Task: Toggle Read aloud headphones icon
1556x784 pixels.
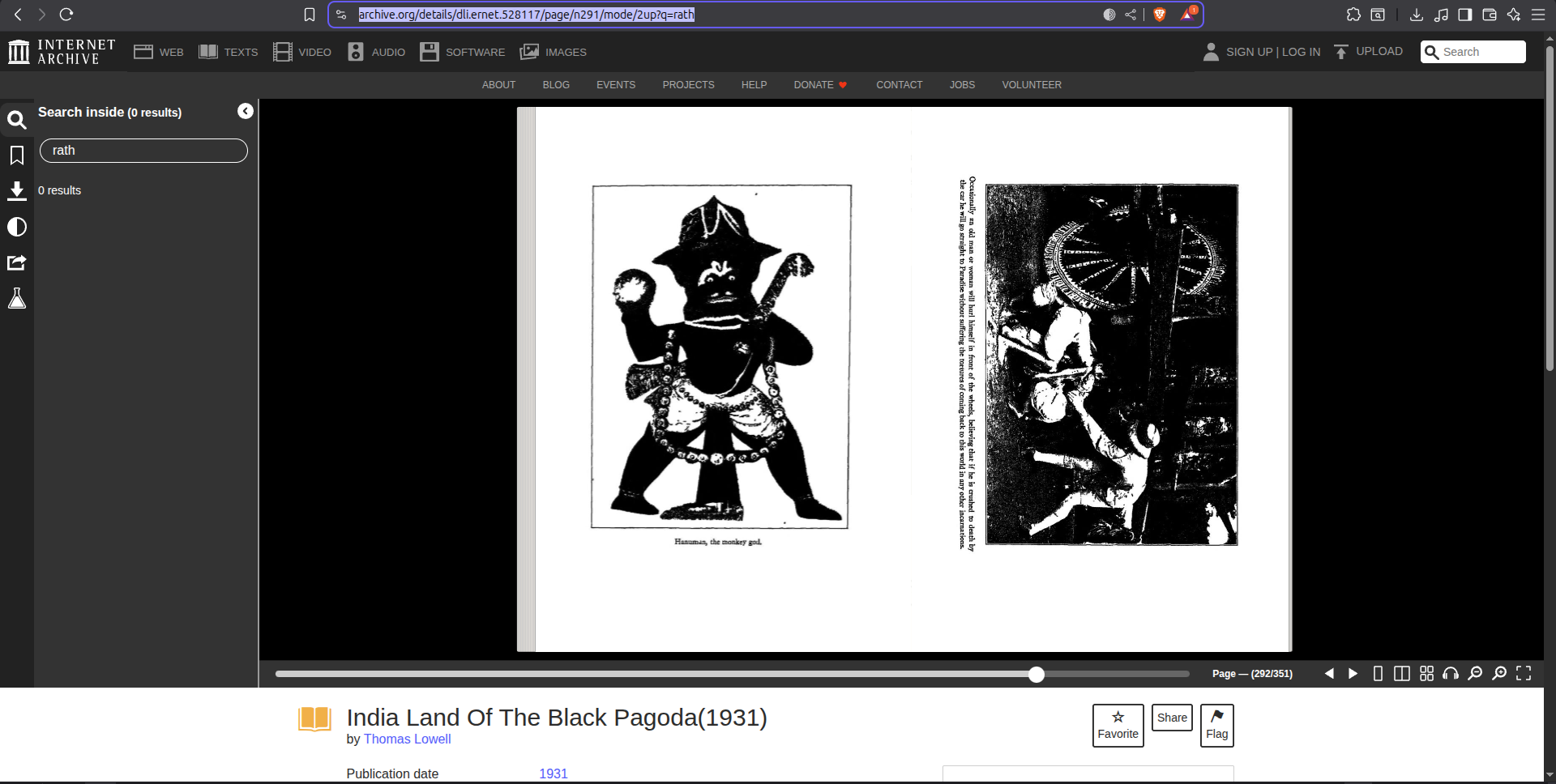Action: click(1451, 674)
